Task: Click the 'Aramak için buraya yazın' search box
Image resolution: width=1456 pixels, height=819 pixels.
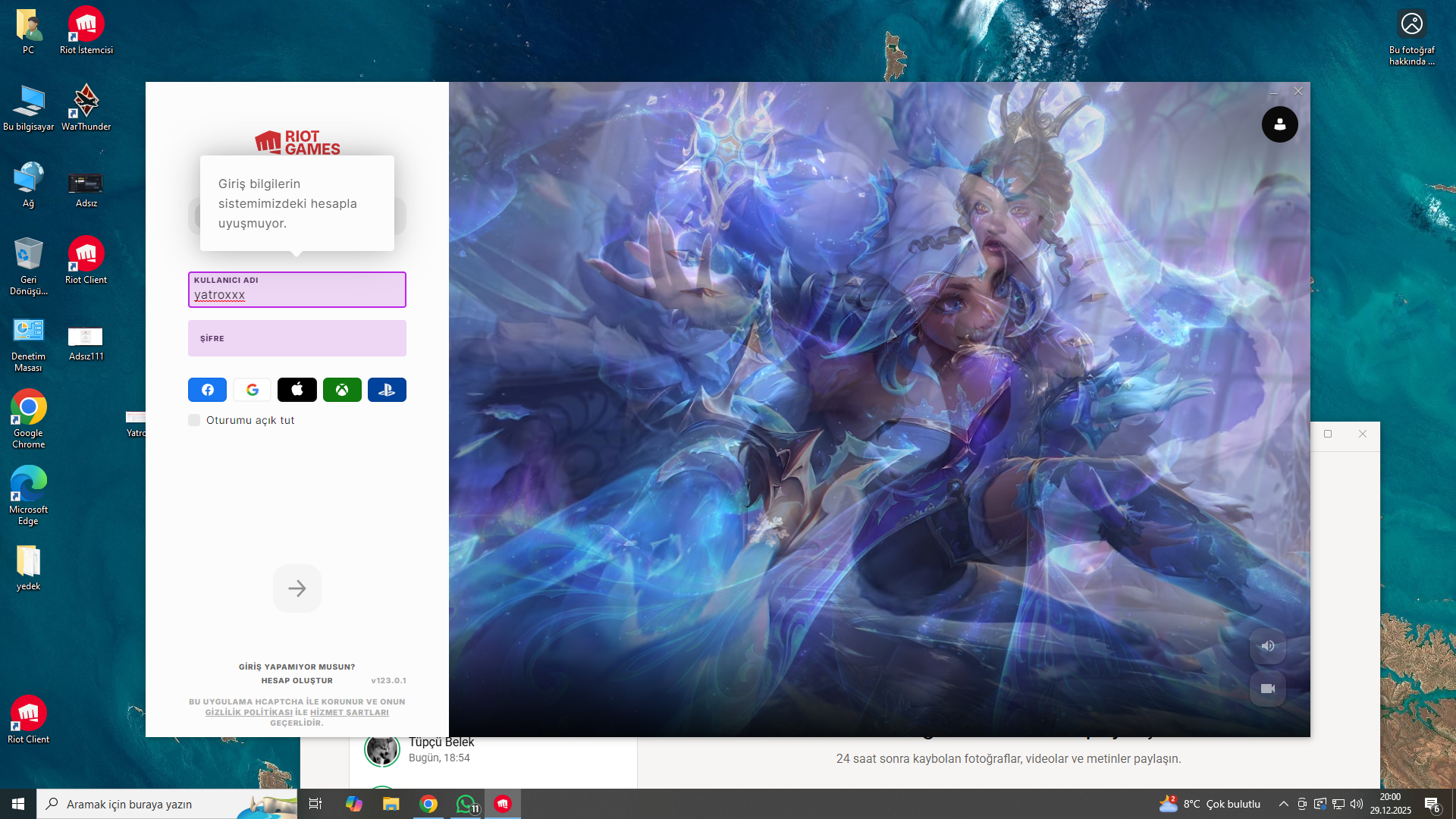Action: pos(167,804)
